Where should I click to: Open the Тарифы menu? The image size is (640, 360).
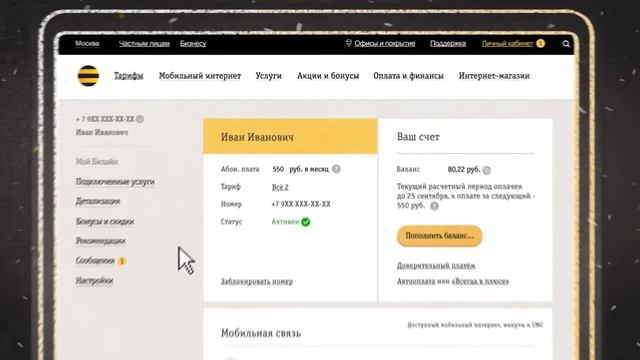point(129,76)
